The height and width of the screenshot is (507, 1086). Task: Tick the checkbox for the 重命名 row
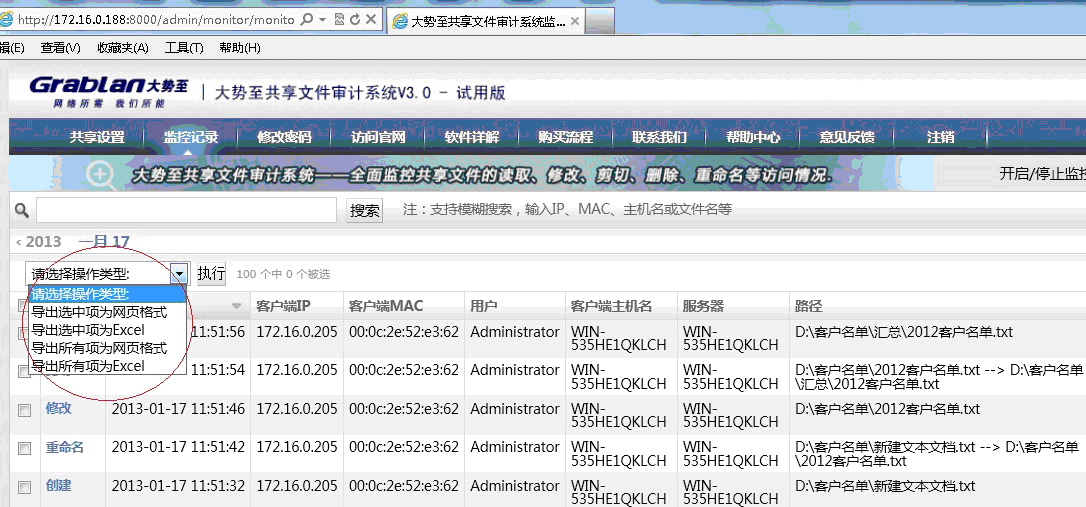[x=24, y=449]
